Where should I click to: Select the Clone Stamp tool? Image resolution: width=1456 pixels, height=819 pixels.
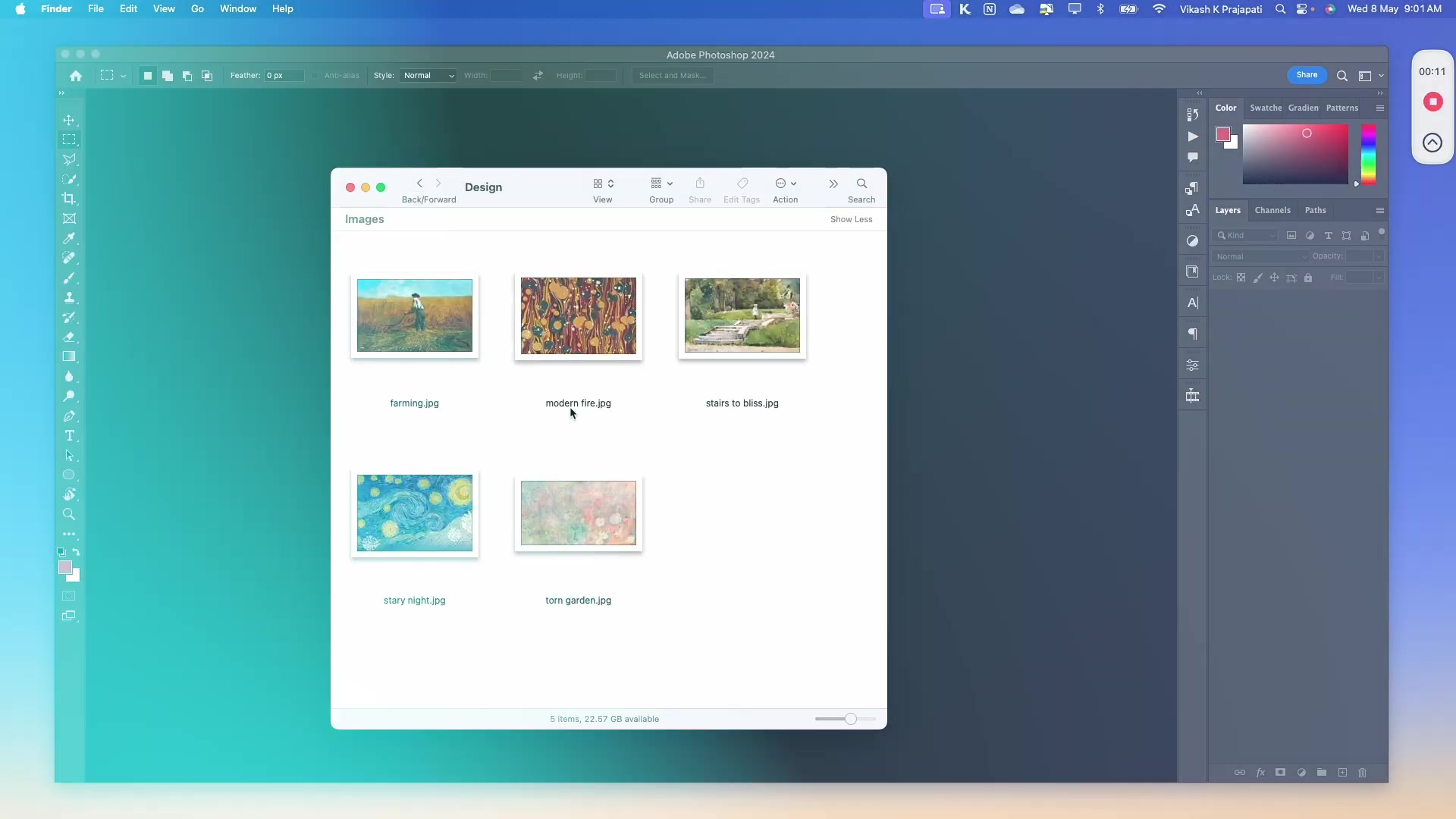70,298
